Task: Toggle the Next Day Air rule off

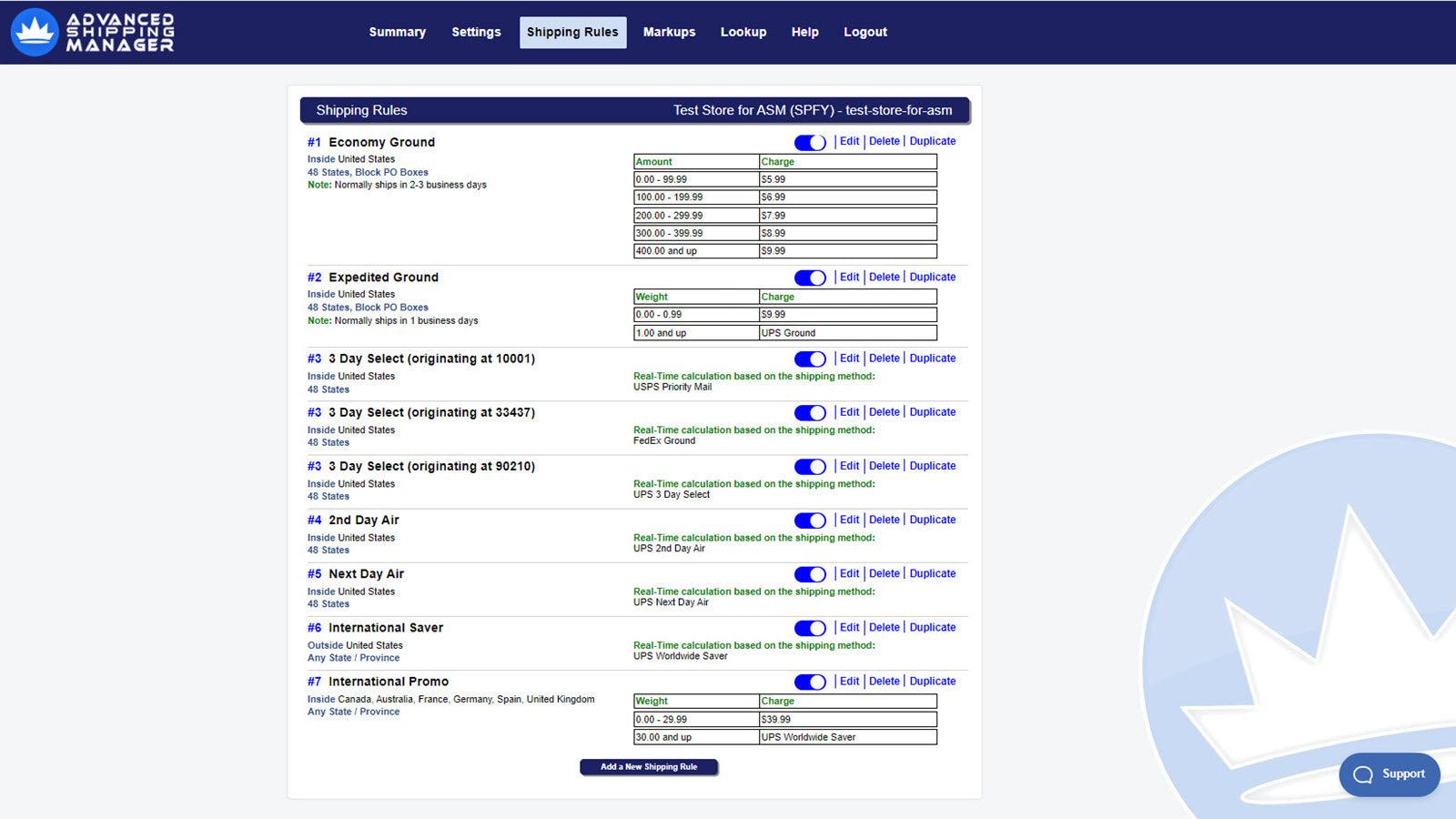Action: tap(808, 574)
